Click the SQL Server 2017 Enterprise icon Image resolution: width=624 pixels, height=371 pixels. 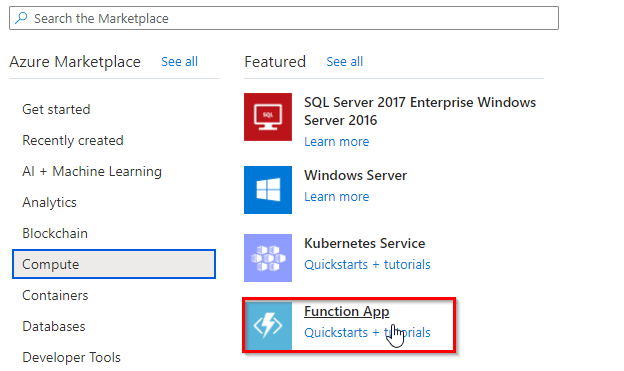click(268, 117)
